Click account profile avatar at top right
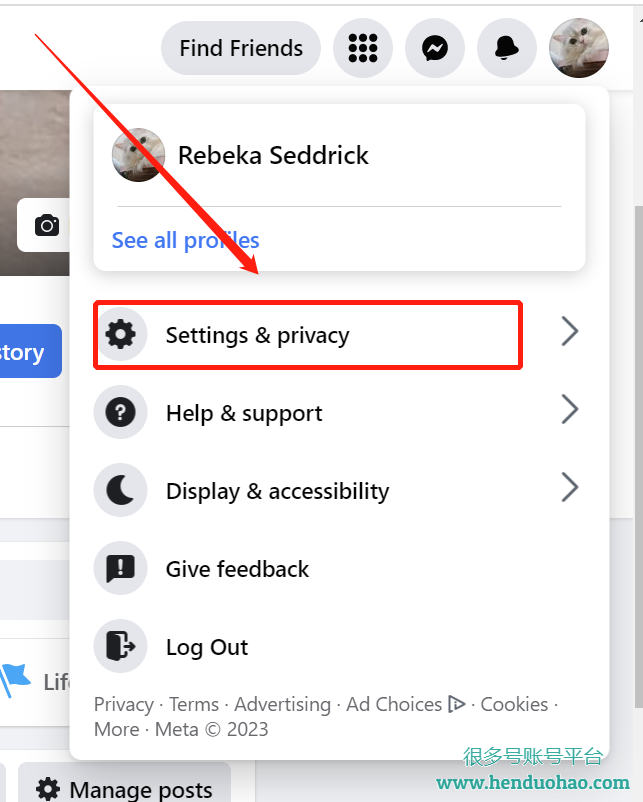 [578, 48]
